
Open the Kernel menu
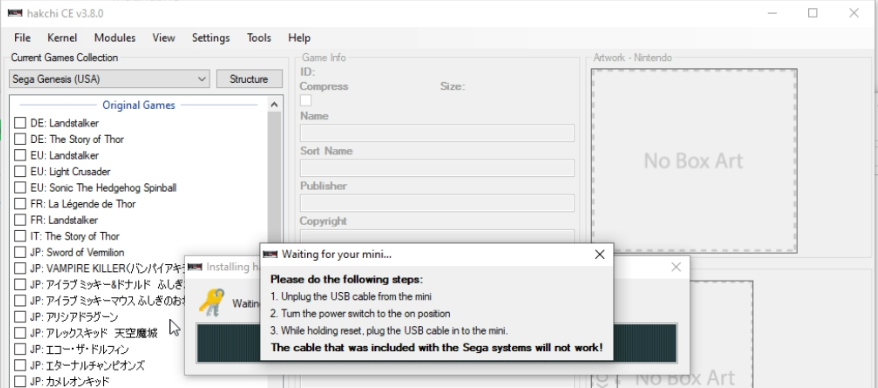[62, 38]
